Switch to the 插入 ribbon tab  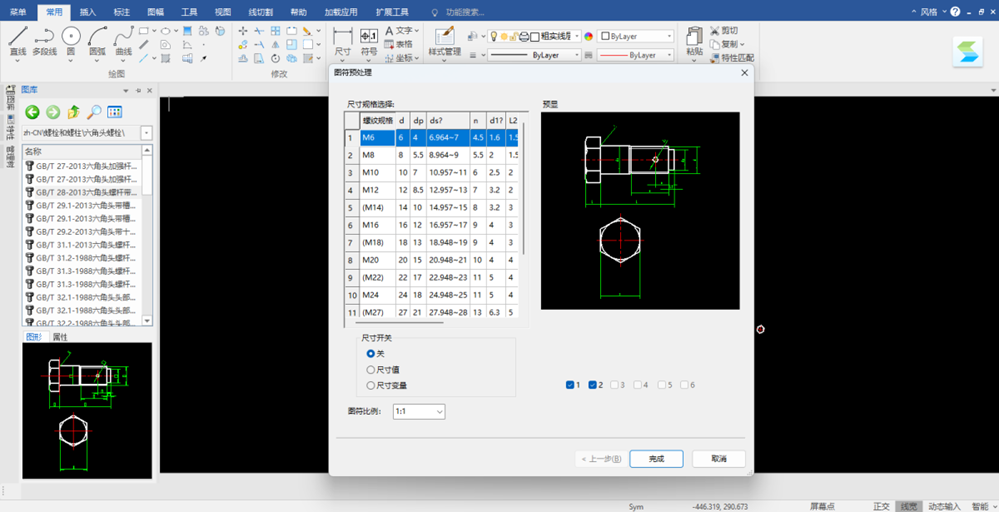[x=88, y=12]
